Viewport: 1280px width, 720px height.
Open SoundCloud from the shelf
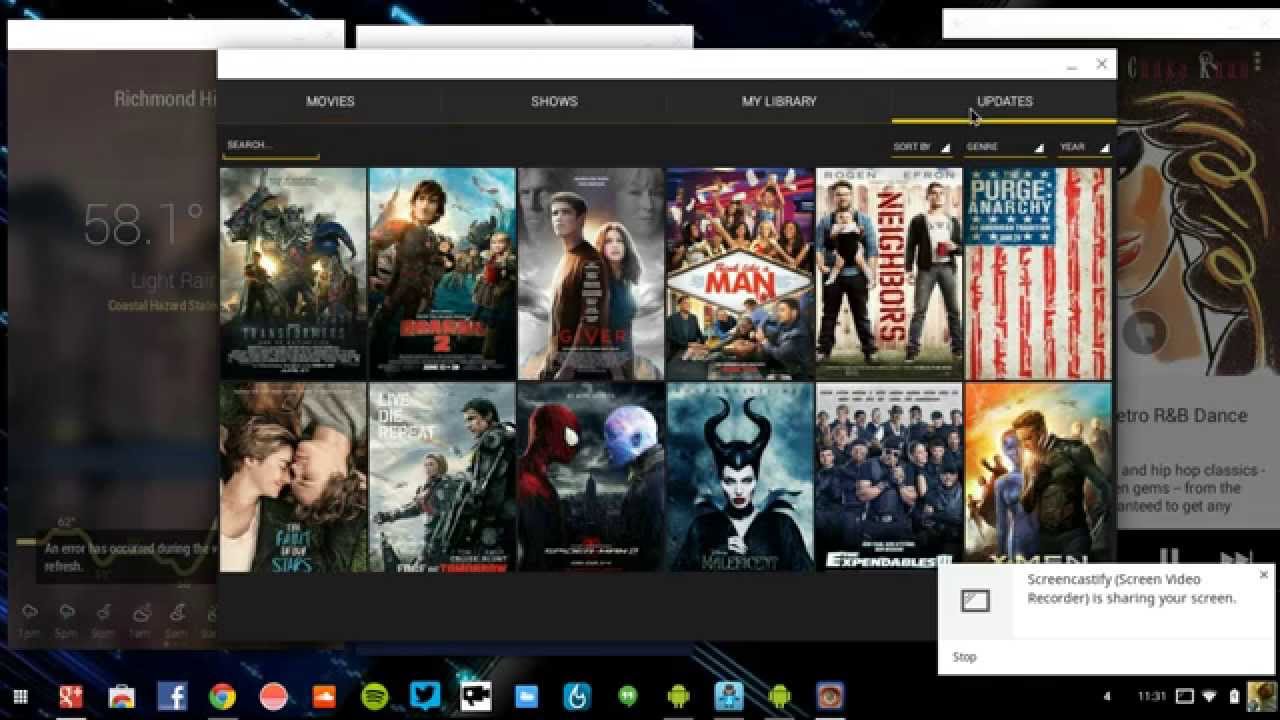click(324, 696)
